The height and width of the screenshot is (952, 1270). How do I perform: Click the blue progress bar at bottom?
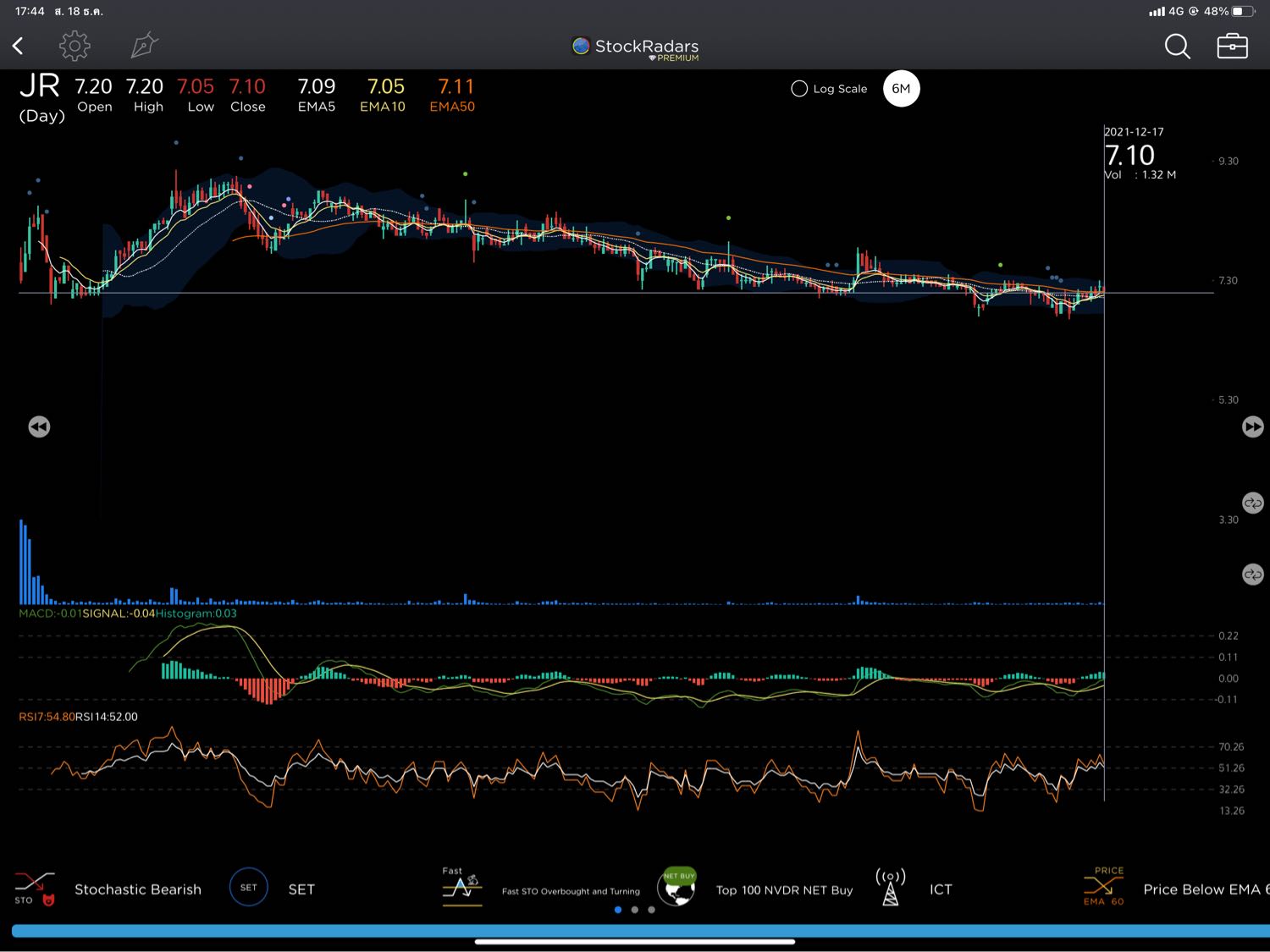(x=635, y=931)
